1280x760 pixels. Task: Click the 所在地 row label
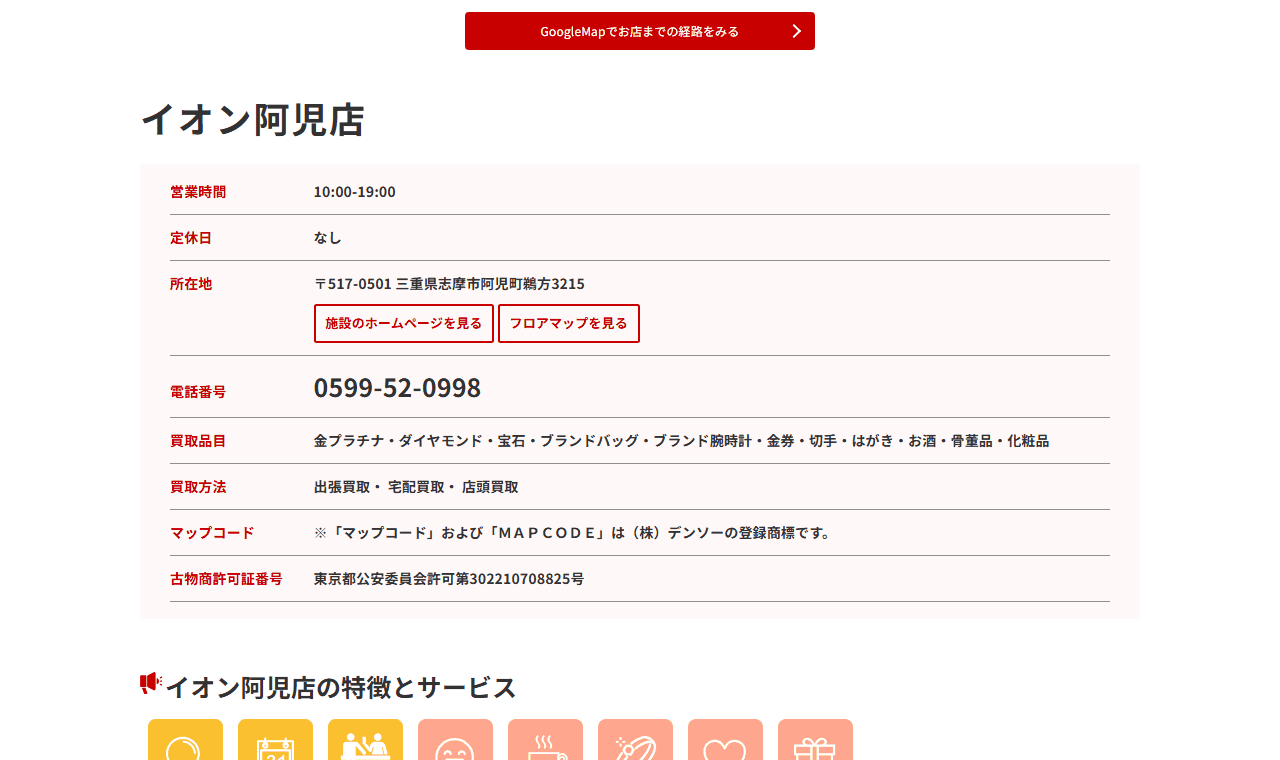click(191, 284)
